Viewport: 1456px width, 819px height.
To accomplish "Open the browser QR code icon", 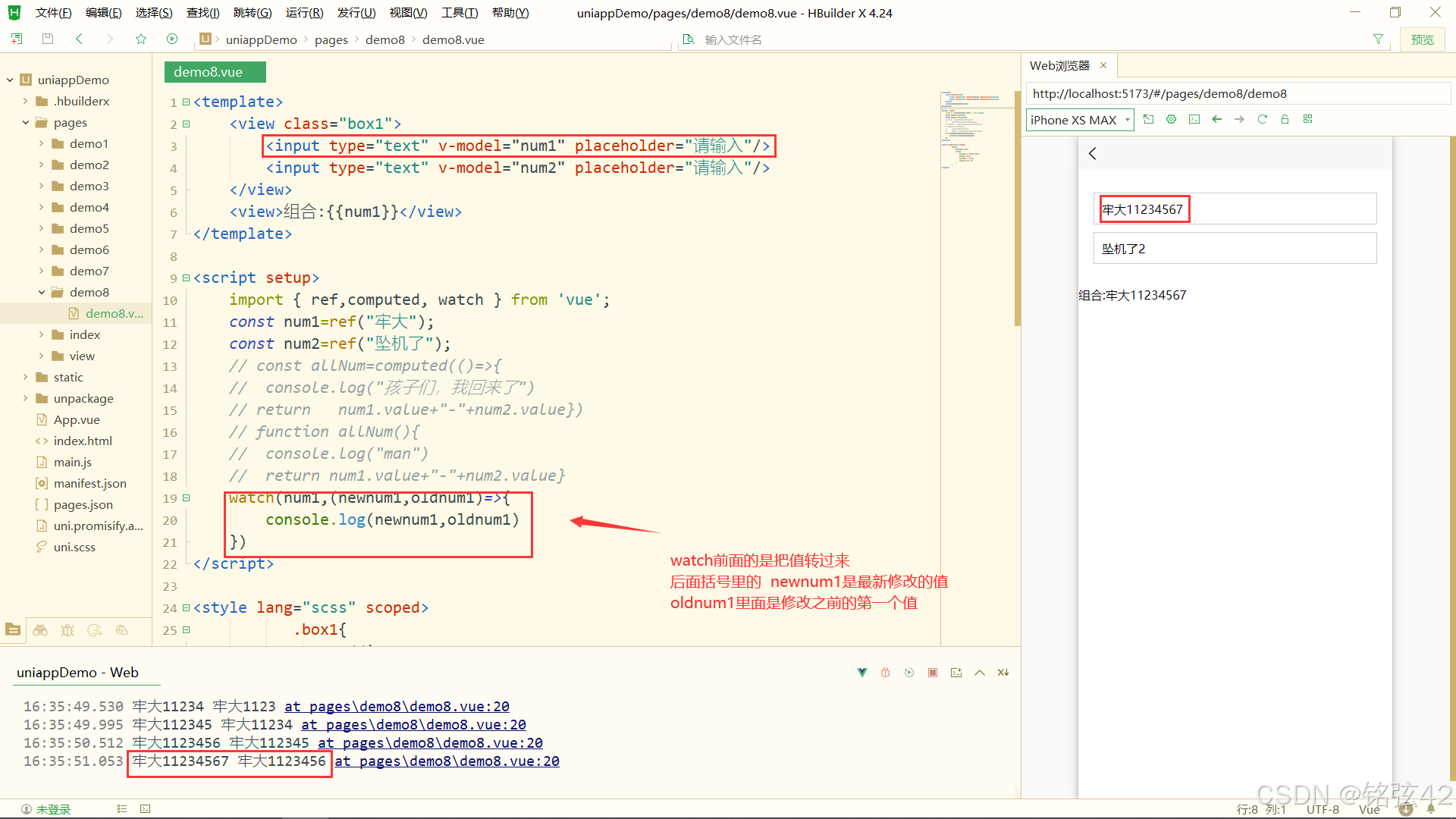I will (x=1308, y=120).
